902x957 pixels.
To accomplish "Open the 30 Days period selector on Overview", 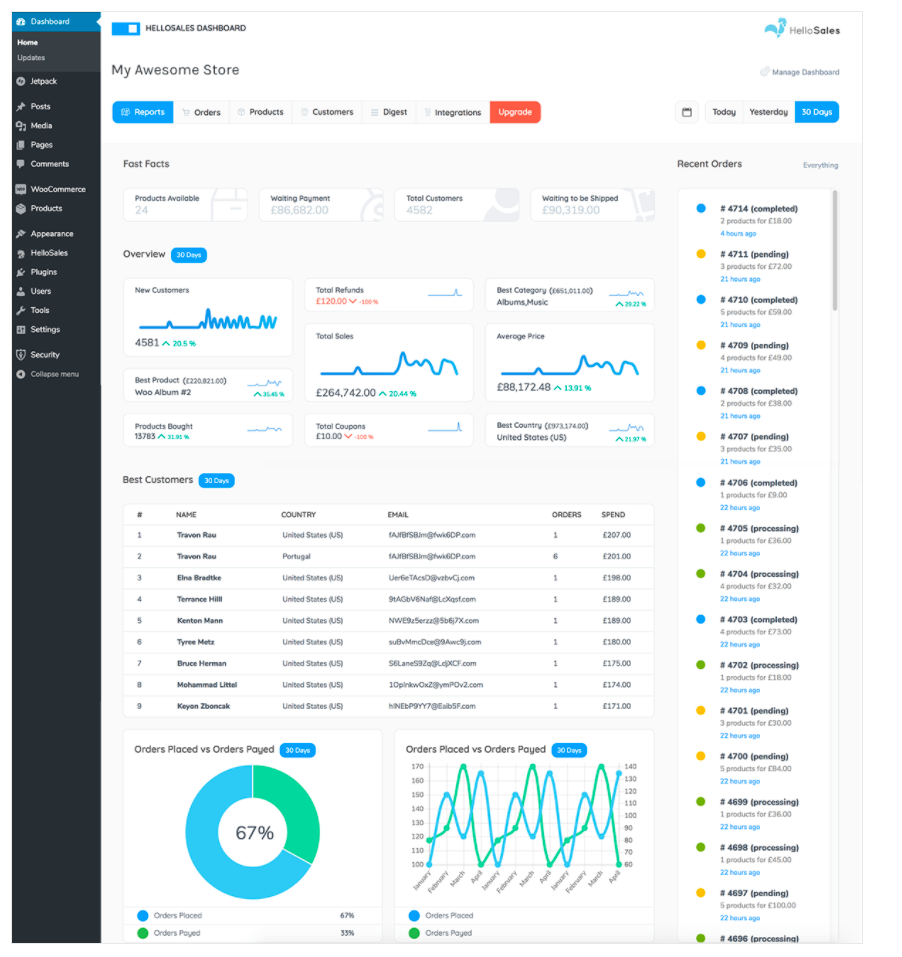I will coord(189,255).
